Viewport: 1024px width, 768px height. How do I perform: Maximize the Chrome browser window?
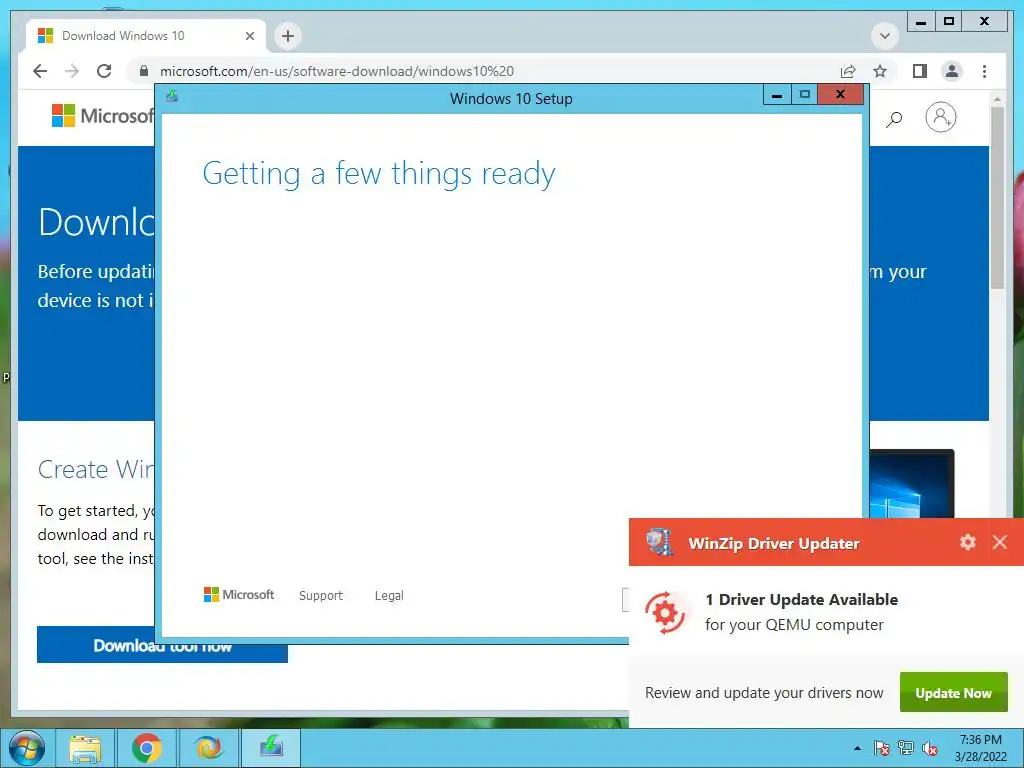(x=949, y=22)
